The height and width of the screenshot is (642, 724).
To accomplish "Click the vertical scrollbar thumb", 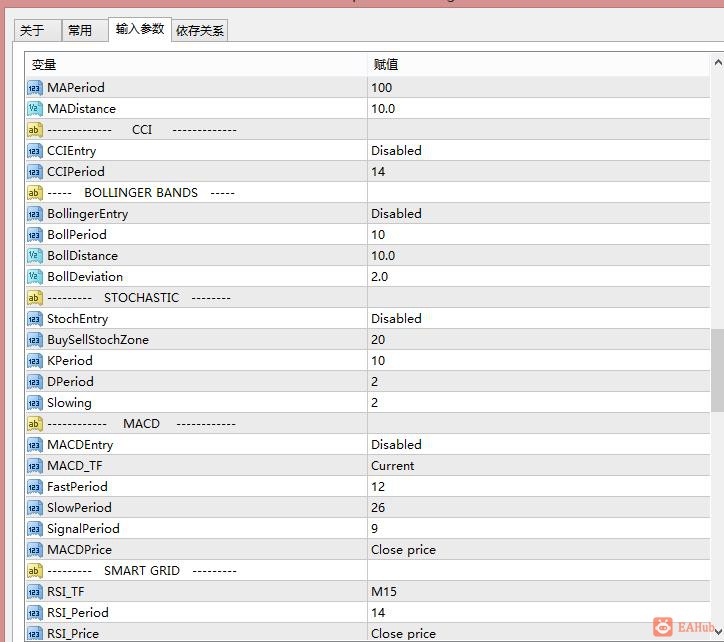I will [x=718, y=370].
